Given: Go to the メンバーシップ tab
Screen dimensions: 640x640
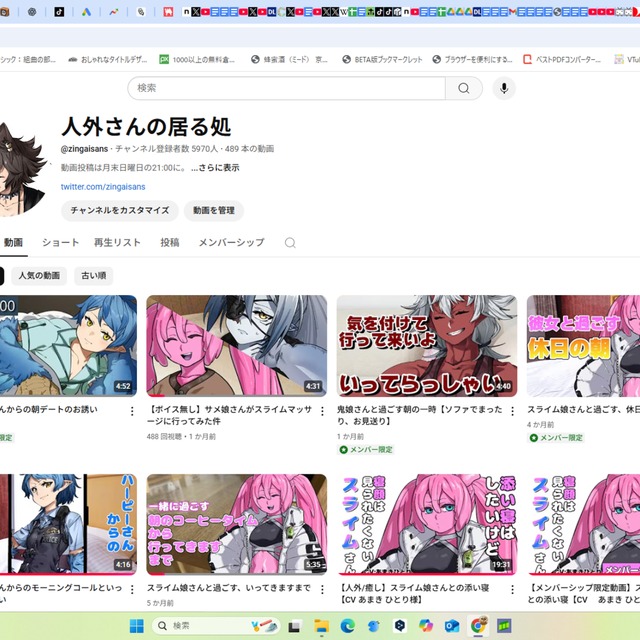Looking at the screenshot, I should (231, 243).
